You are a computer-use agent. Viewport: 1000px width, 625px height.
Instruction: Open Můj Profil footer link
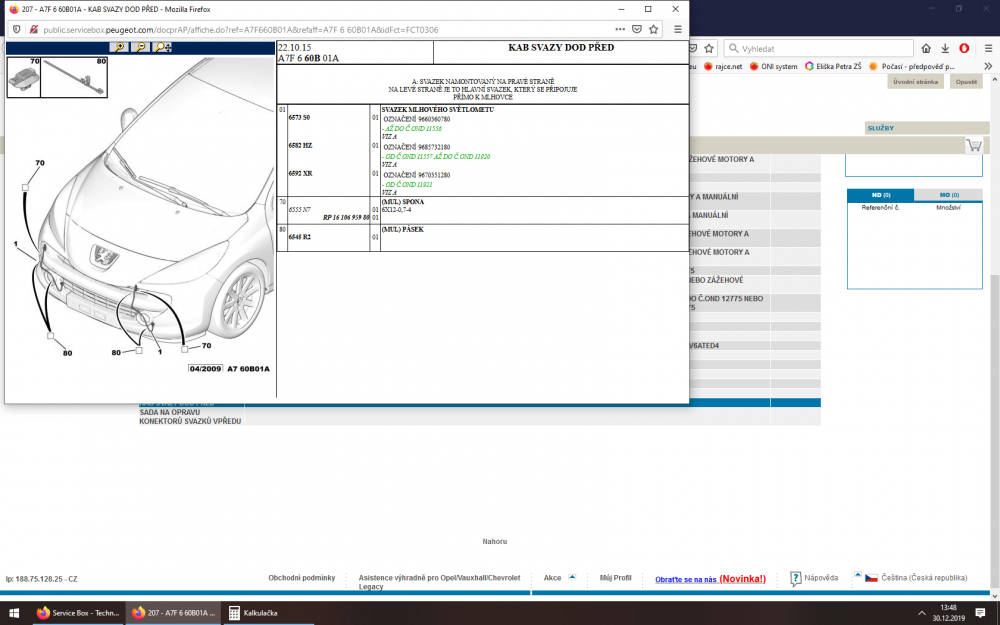click(x=615, y=578)
